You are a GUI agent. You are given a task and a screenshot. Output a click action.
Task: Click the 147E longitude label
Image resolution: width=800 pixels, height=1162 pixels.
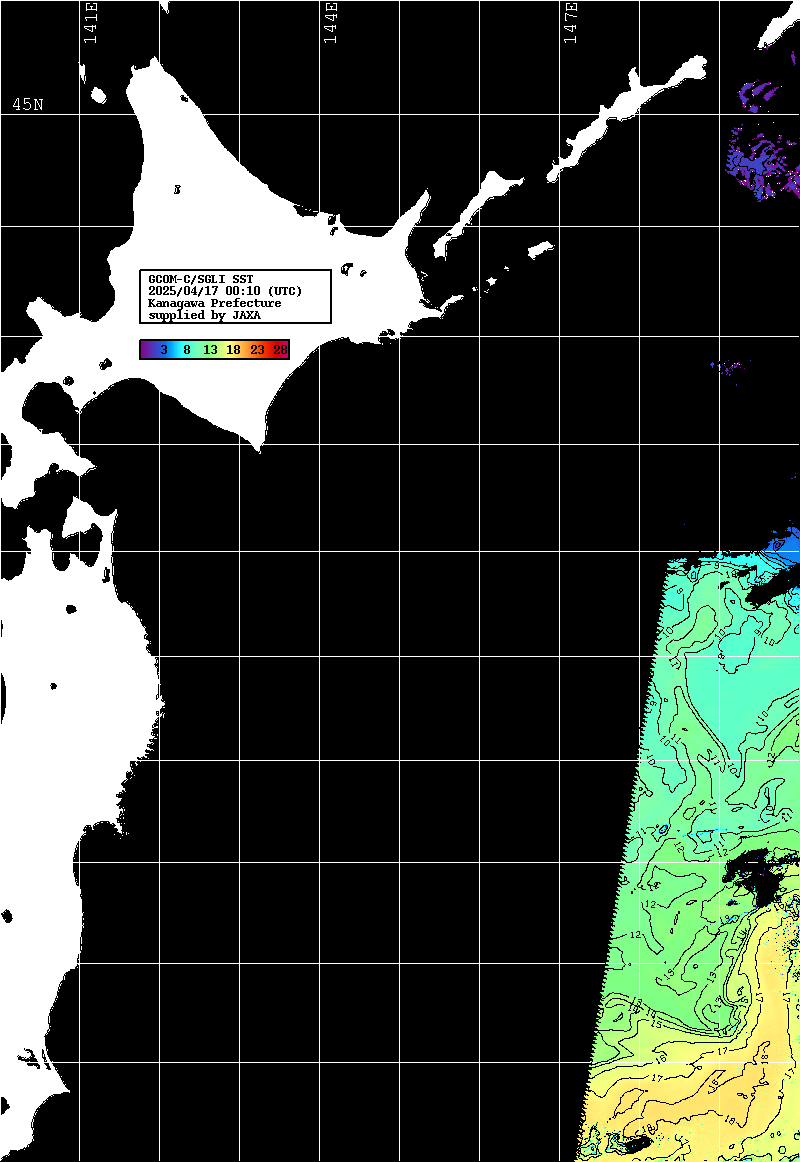pyautogui.click(x=570, y=23)
